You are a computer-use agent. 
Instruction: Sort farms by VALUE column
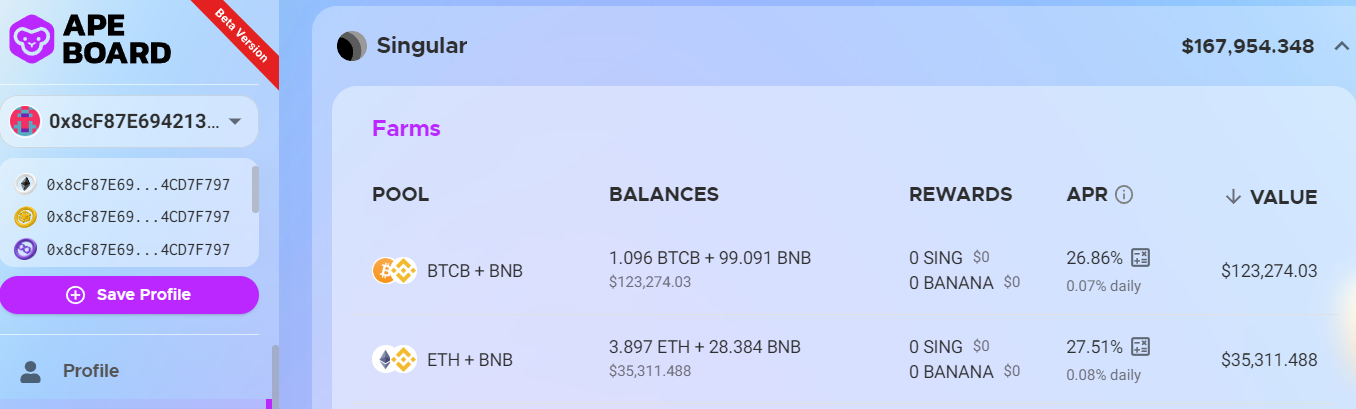1271,197
